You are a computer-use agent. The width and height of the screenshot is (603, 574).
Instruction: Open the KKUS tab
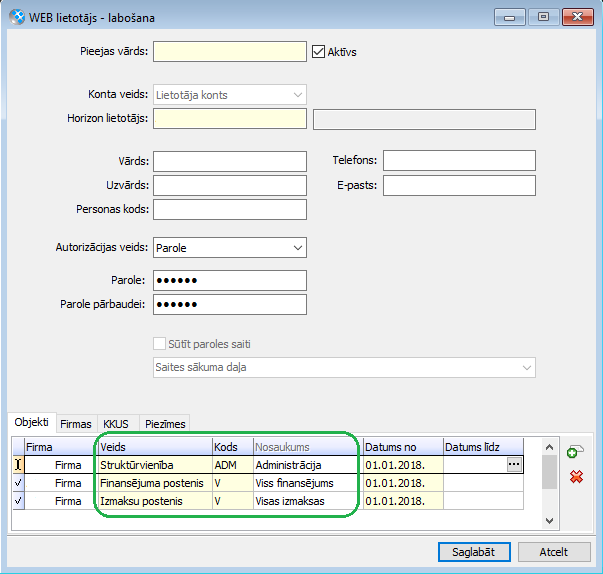tap(116, 424)
